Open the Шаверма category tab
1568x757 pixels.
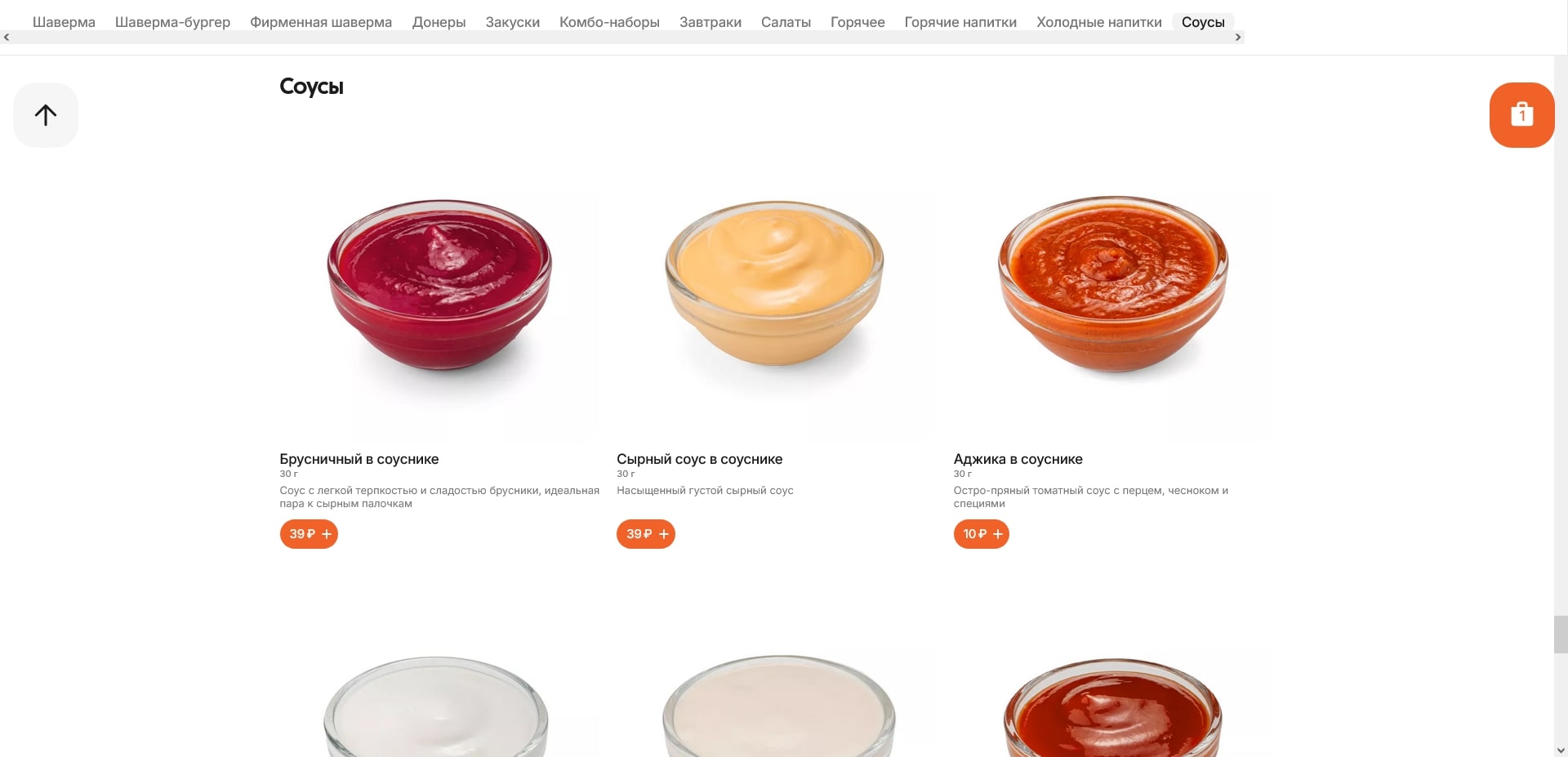(x=64, y=22)
